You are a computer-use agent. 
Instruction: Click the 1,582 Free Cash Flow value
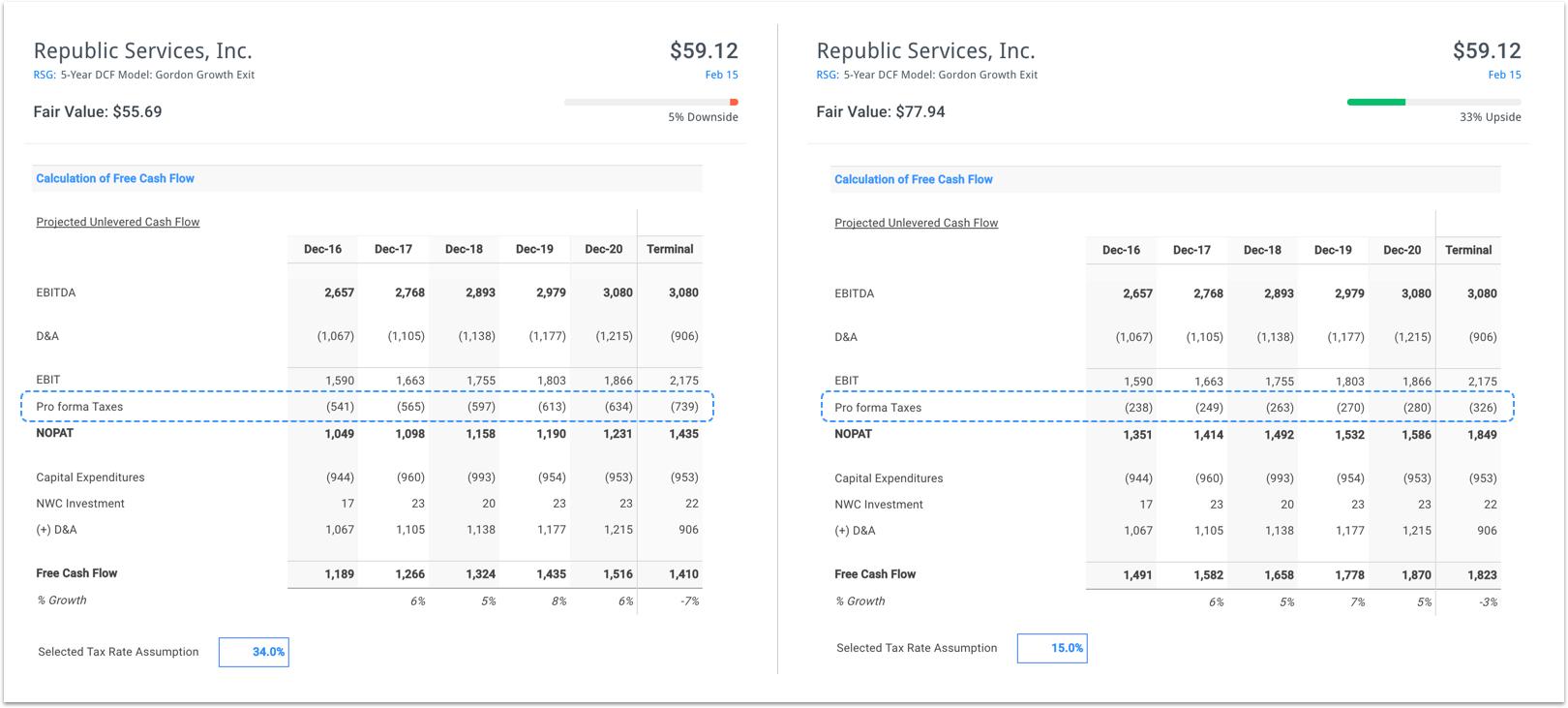tap(1208, 575)
